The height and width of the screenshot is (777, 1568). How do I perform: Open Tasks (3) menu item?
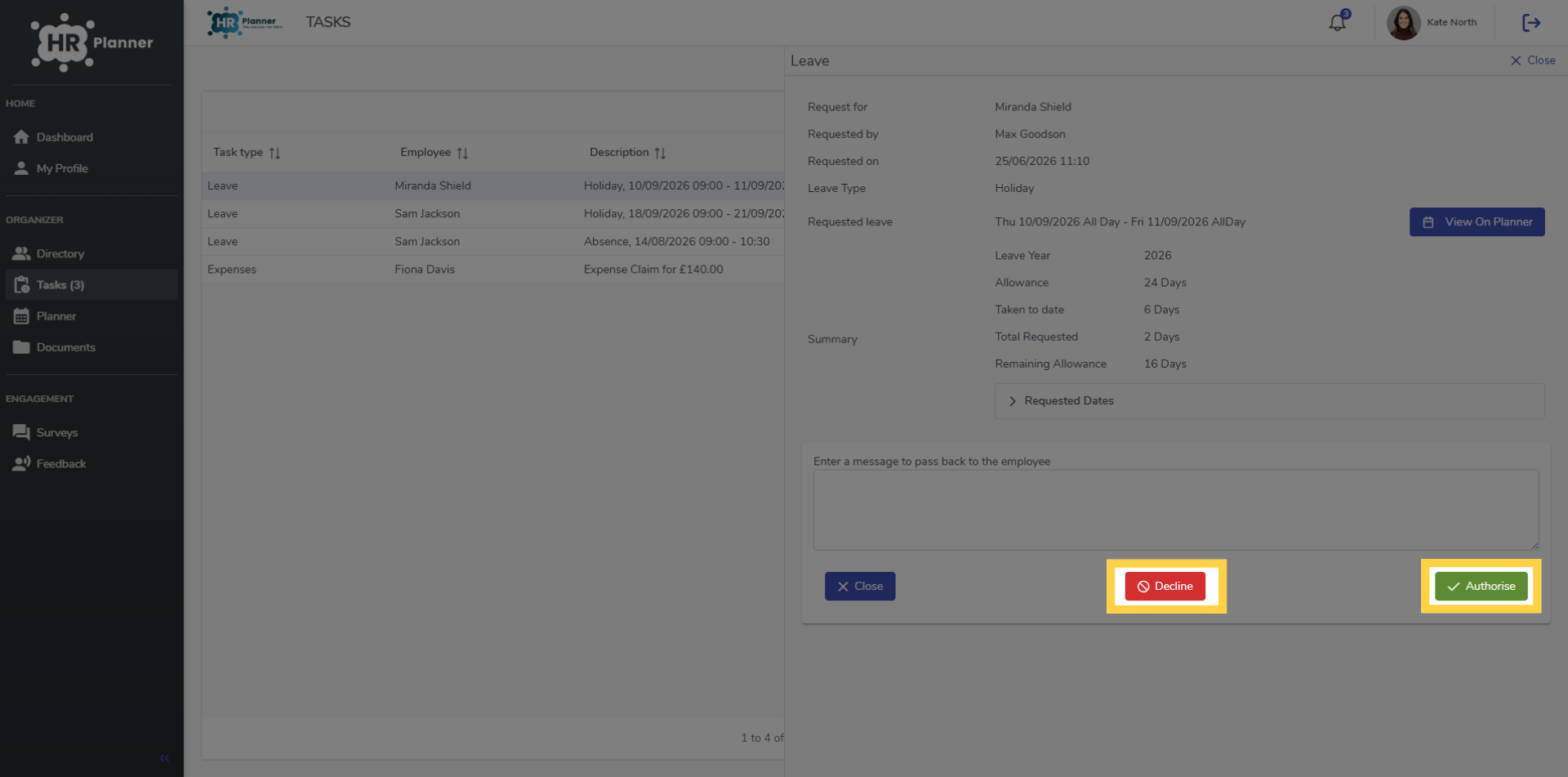(x=91, y=285)
